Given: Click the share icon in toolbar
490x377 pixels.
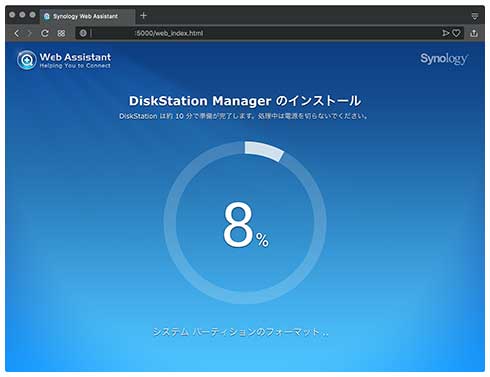Looking at the screenshot, I should (x=474, y=33).
